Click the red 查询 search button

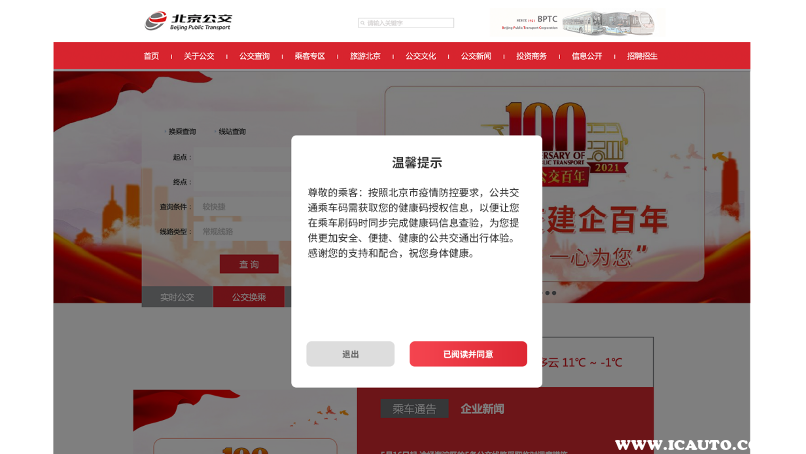coord(248,264)
